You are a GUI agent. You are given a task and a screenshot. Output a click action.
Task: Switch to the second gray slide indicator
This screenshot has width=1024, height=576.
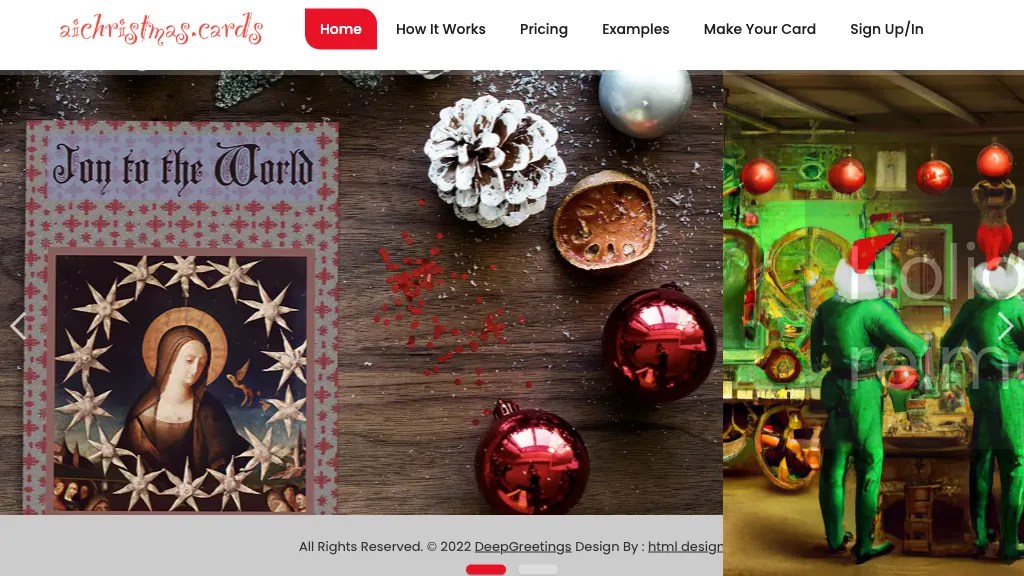(x=538, y=569)
